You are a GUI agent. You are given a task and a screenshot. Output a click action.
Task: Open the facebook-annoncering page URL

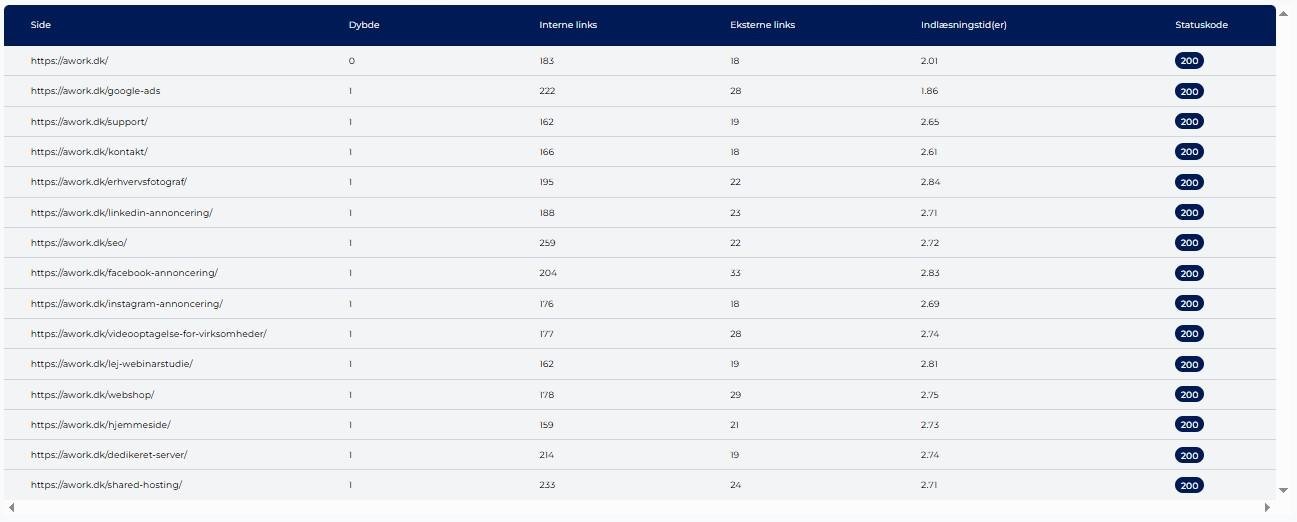click(124, 273)
